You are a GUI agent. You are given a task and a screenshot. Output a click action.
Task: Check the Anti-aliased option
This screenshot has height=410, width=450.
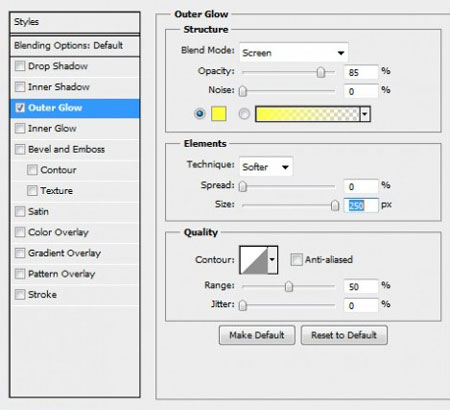(296, 259)
